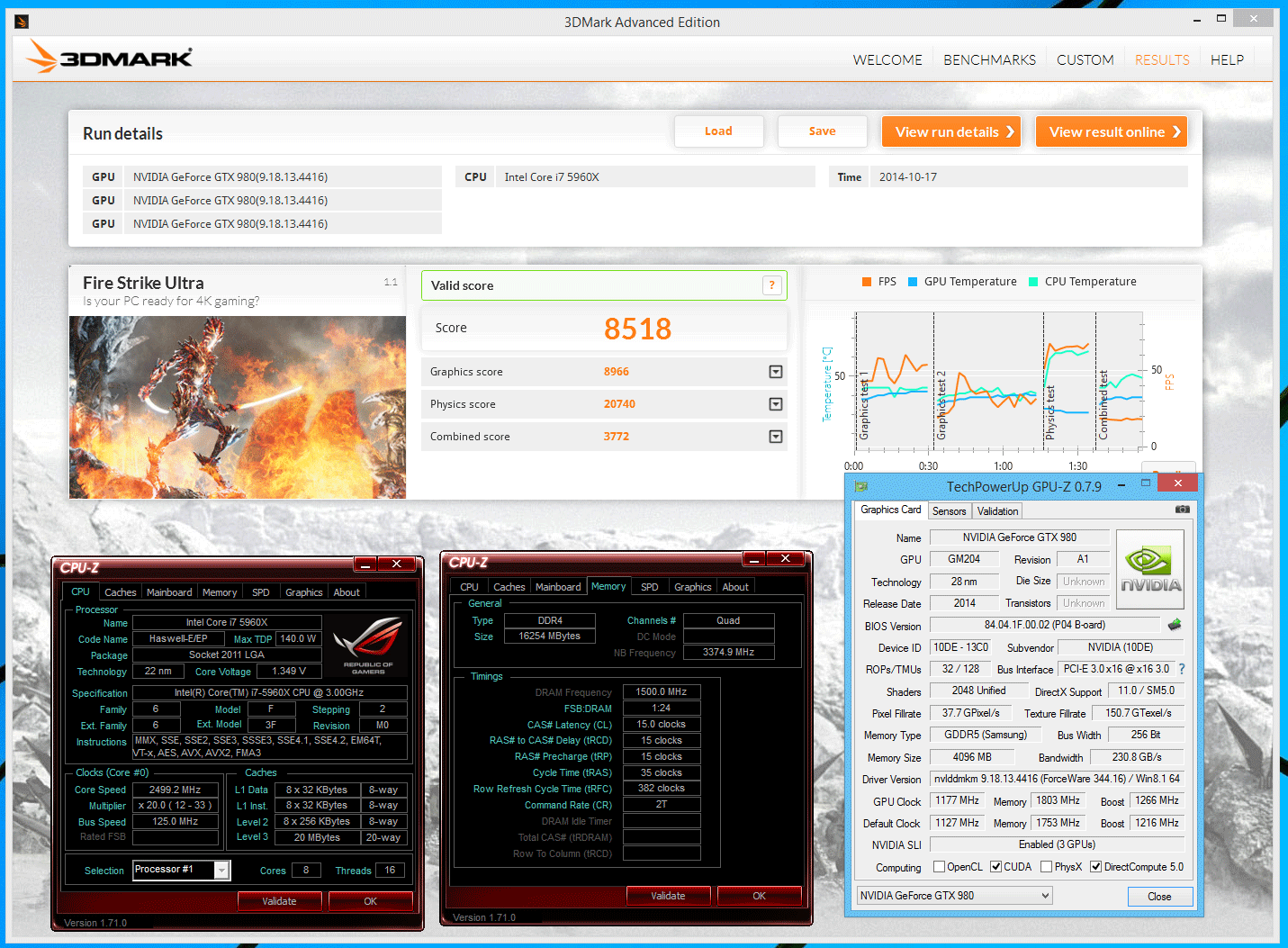
Task: Click the orange FPS legend swatch
Action: click(x=867, y=282)
